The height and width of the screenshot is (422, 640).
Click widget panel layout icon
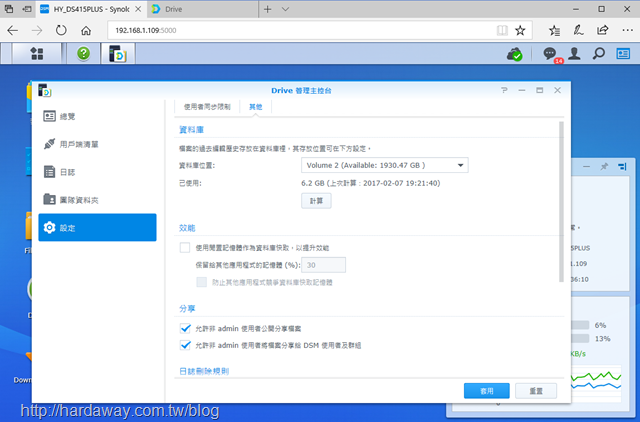point(622,167)
